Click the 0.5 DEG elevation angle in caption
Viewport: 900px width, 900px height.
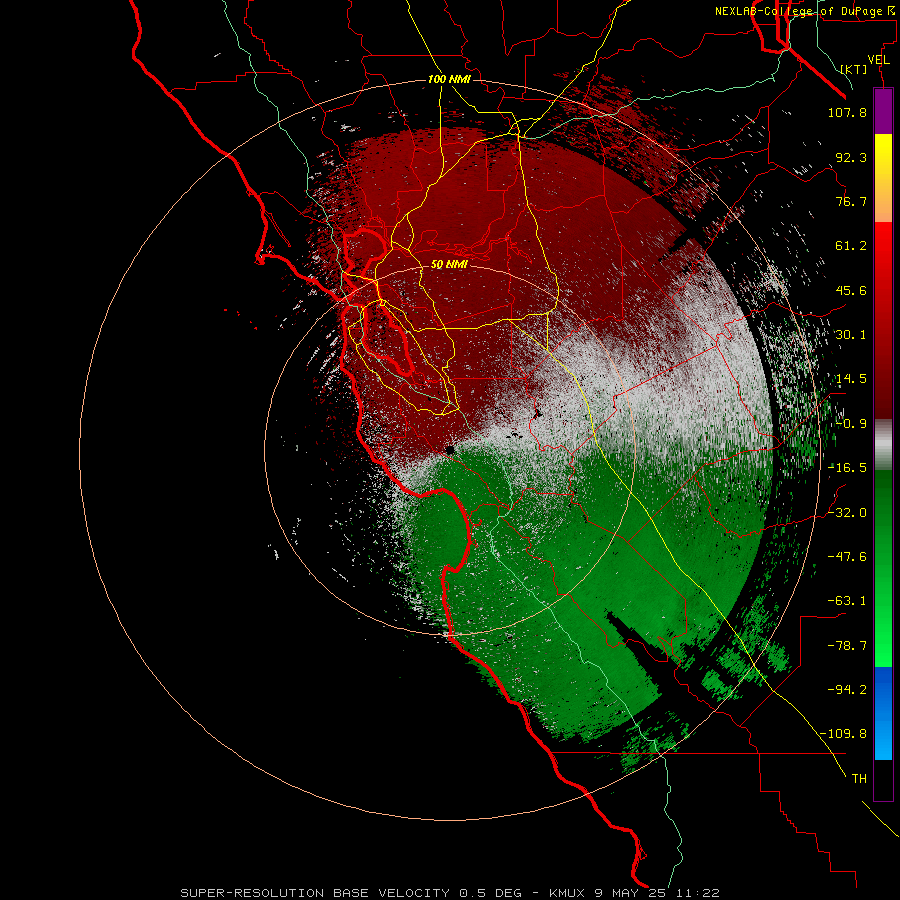[490, 893]
